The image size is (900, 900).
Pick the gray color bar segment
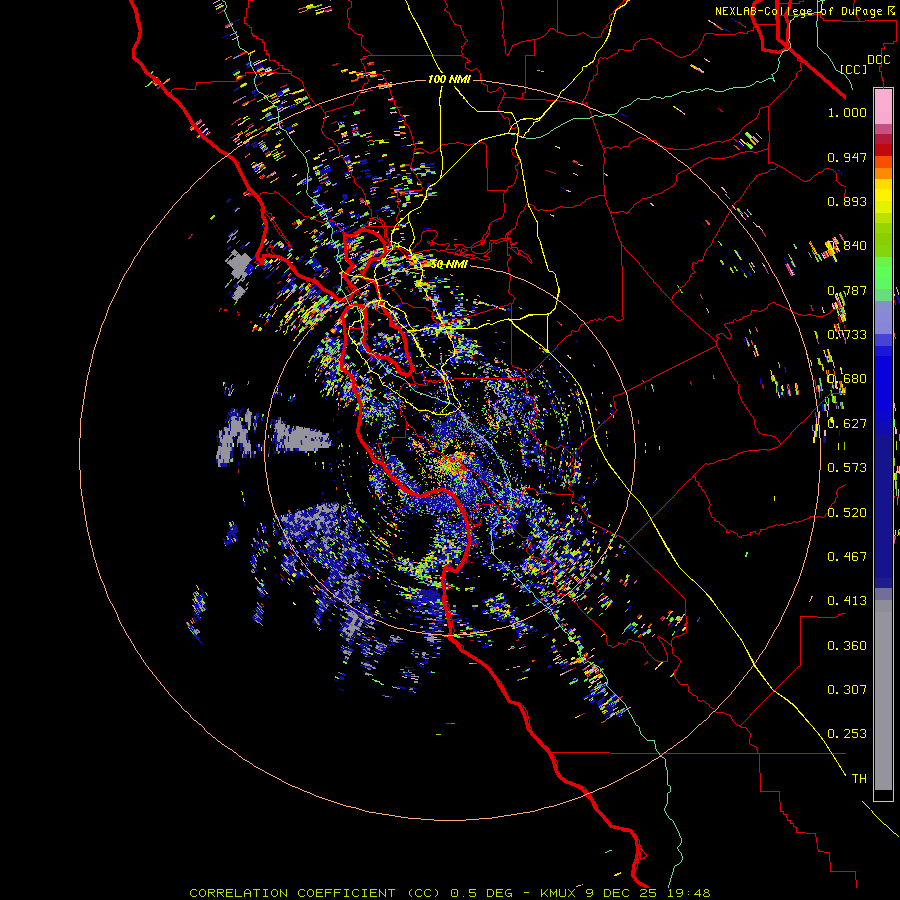pos(883,695)
